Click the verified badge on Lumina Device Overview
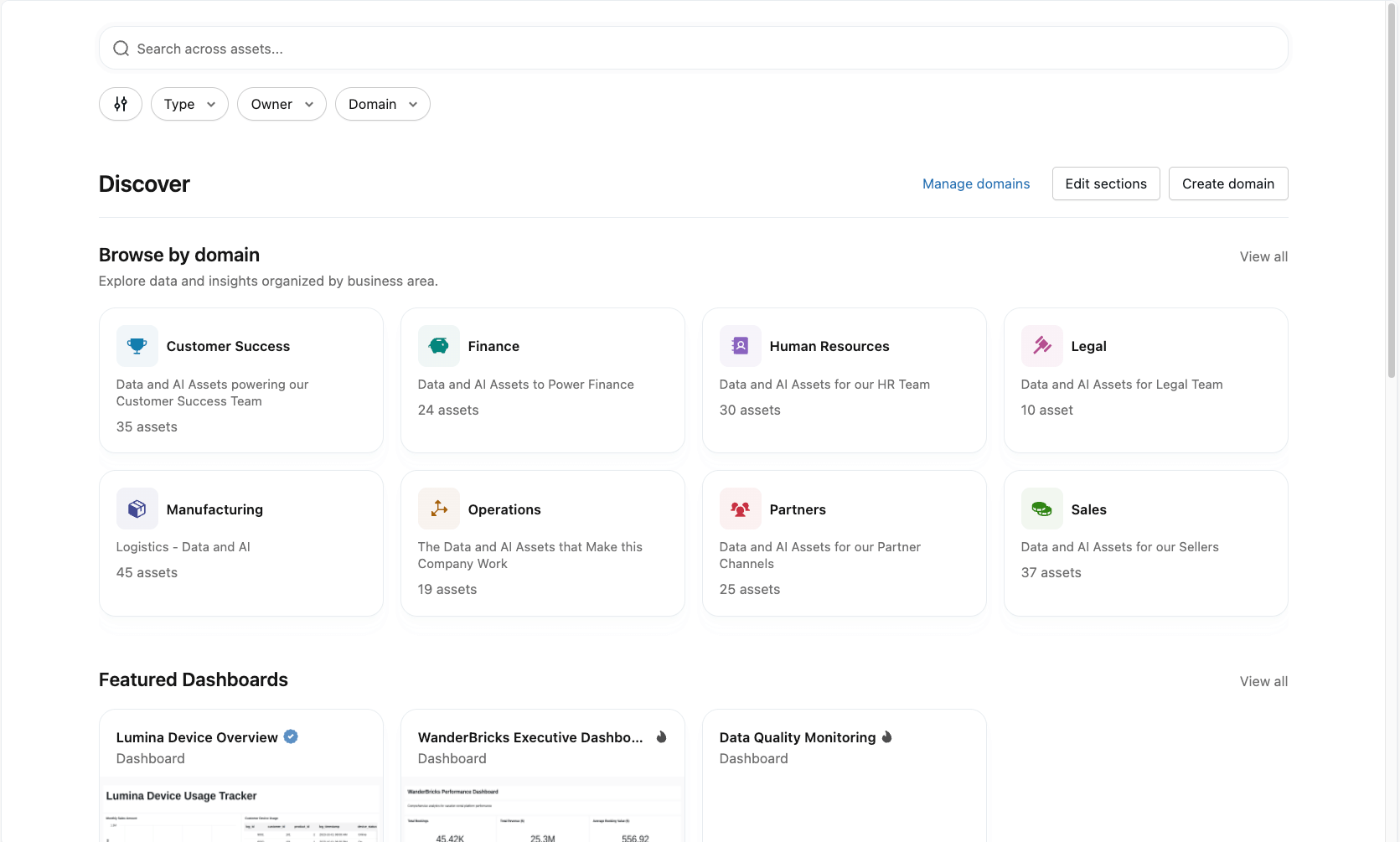This screenshot has width=1400, height=842. point(291,736)
